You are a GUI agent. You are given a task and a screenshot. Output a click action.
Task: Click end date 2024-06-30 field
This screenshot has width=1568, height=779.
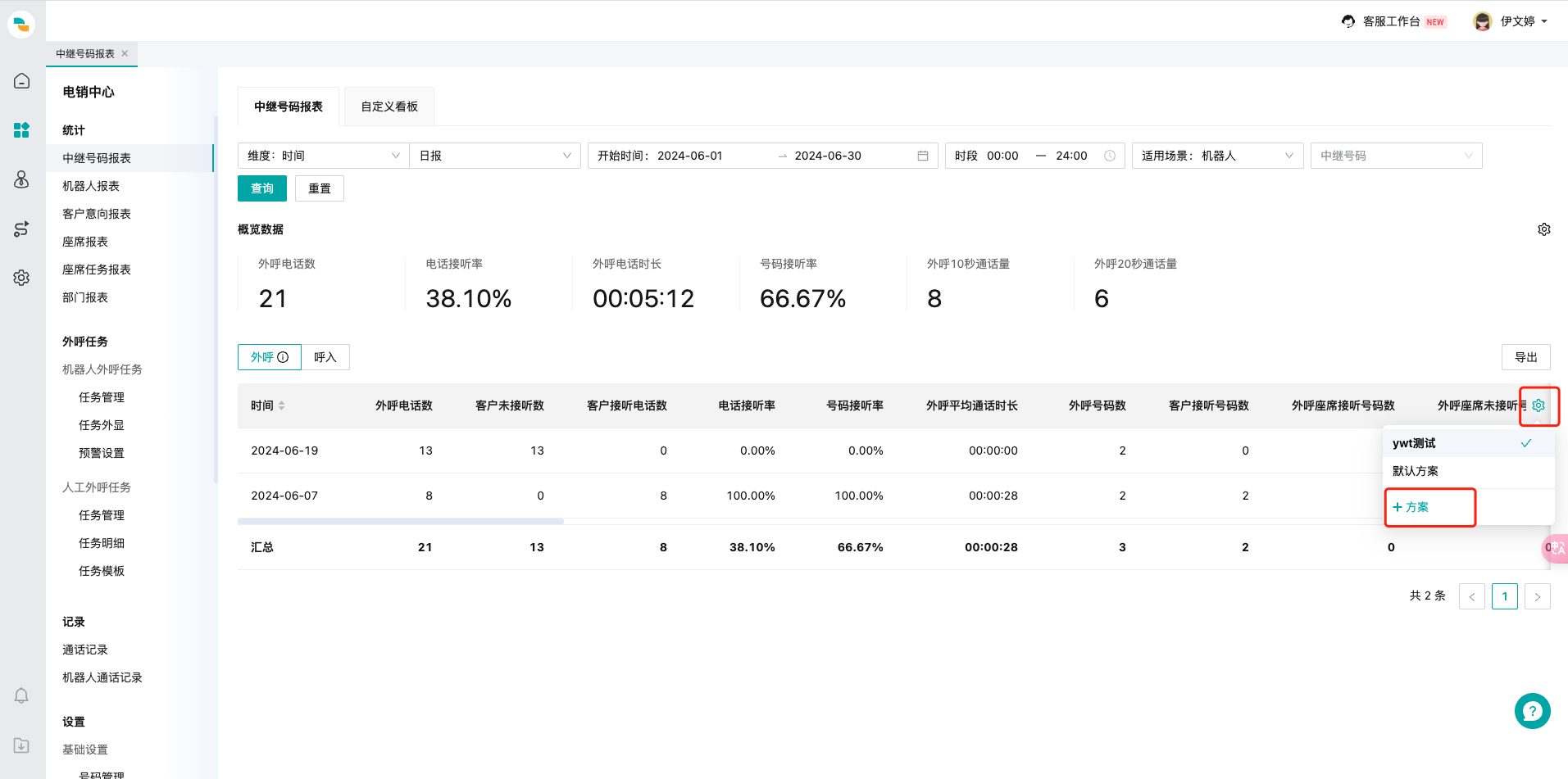(x=828, y=156)
